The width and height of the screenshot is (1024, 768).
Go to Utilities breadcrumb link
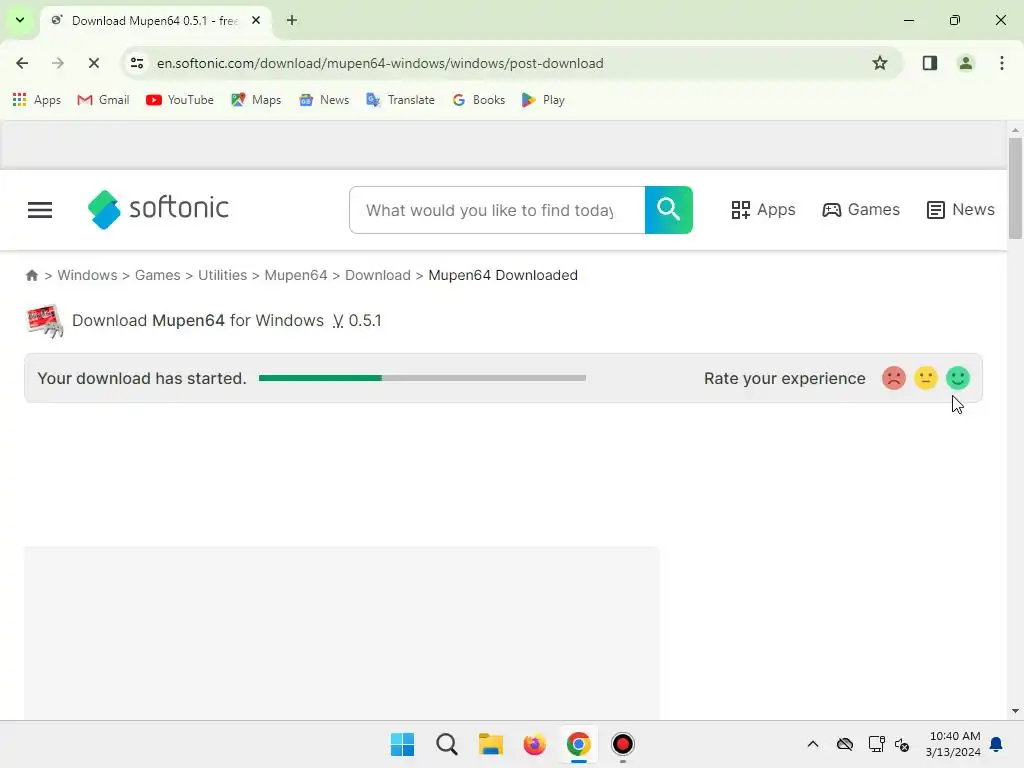223,275
